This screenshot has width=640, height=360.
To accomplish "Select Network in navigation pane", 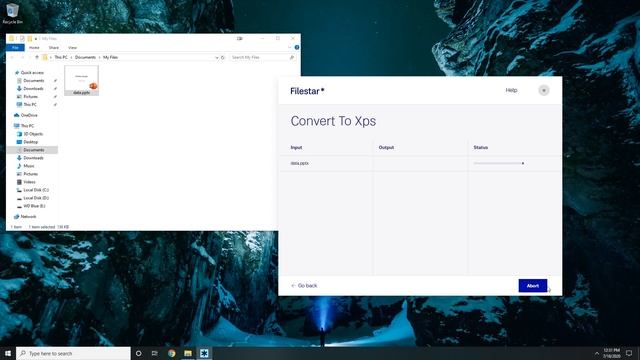I will click(x=28, y=217).
